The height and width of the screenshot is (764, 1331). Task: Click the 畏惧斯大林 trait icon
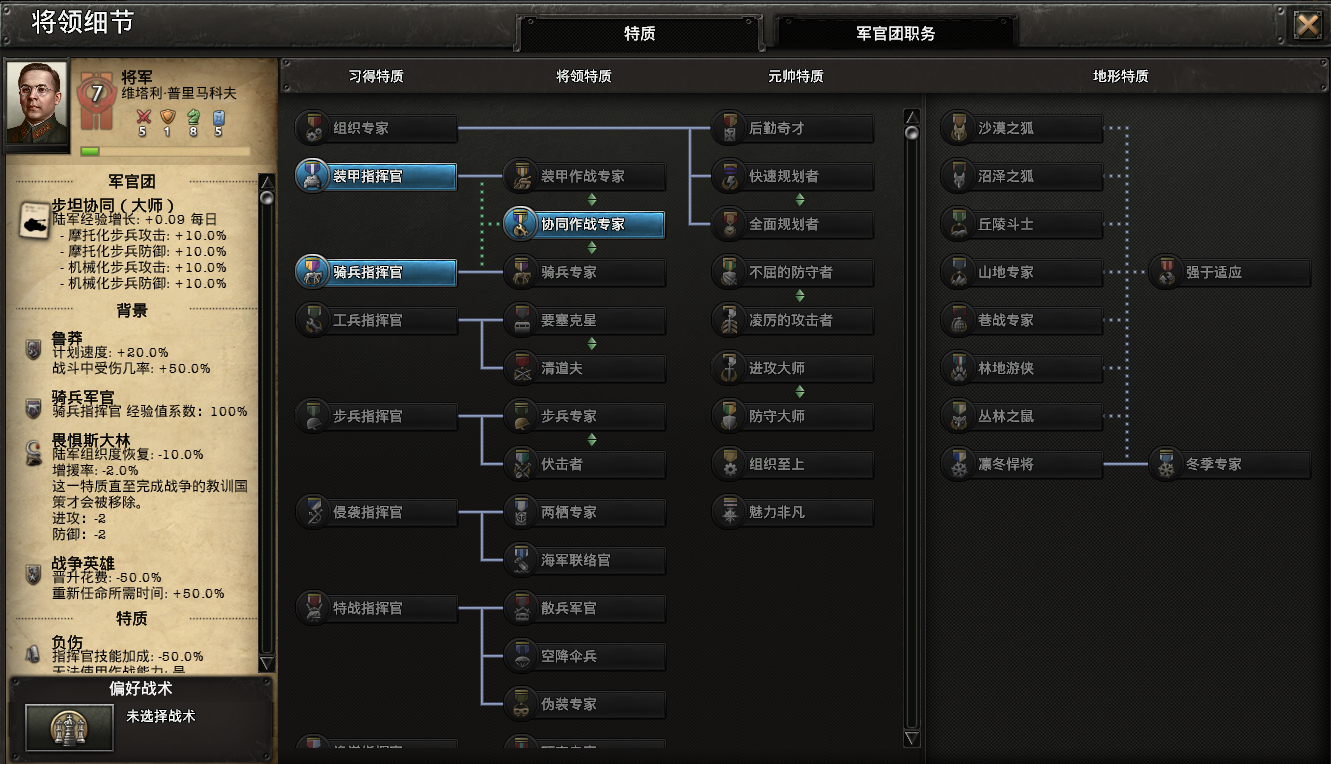point(33,452)
